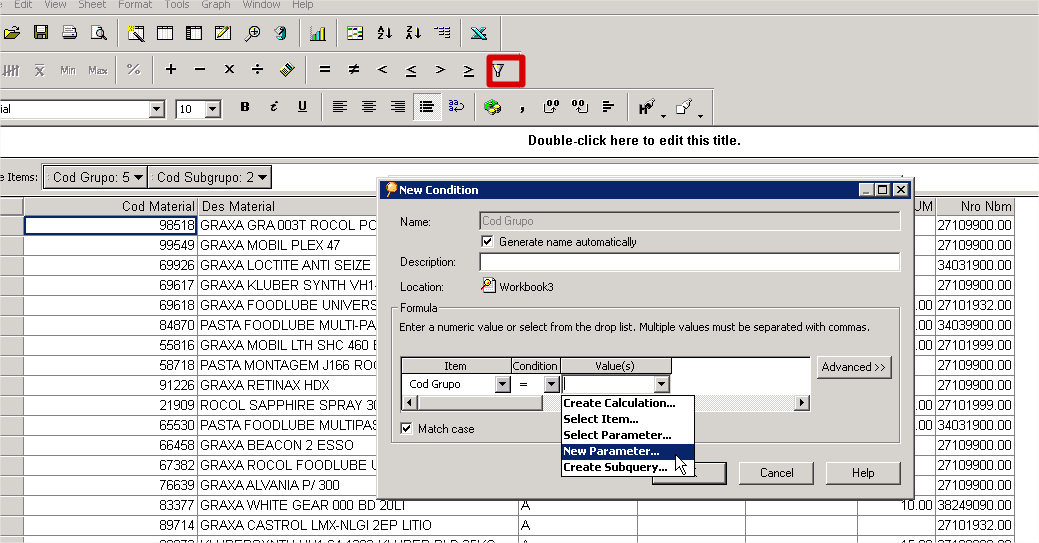Open the font name dropdown
Screen dimensions: 1039x543
(x=156, y=109)
